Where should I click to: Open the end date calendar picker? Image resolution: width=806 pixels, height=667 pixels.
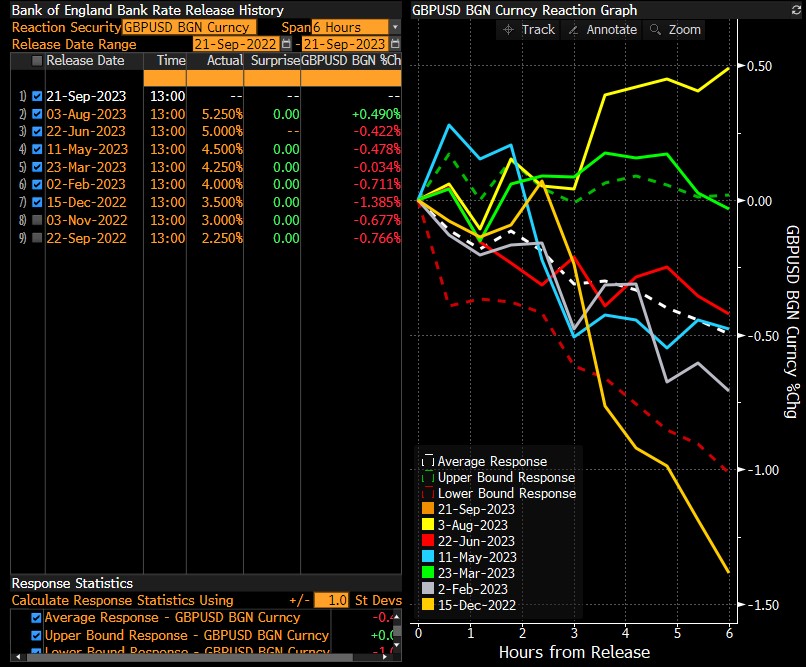pos(394,44)
